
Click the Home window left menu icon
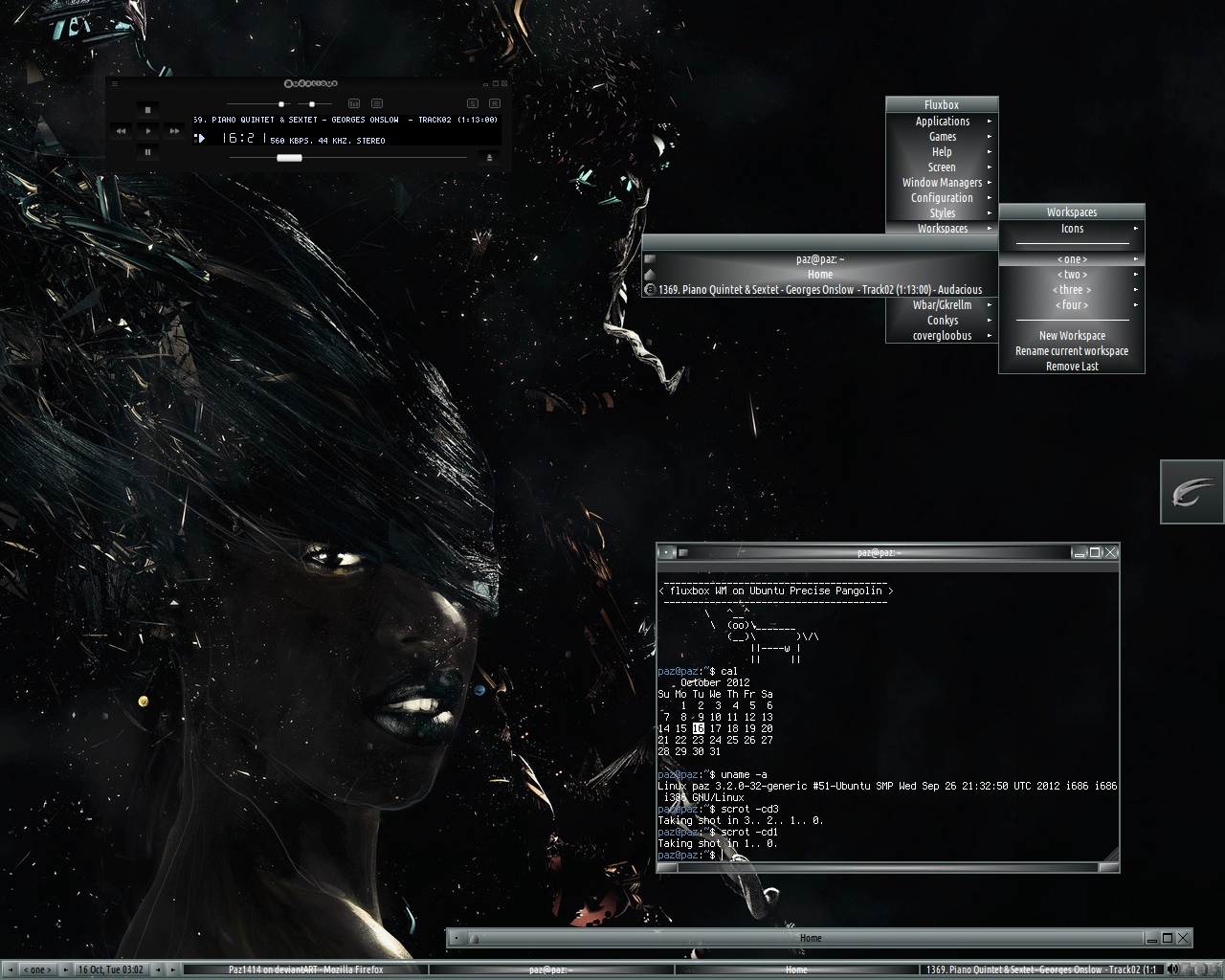pyautogui.click(x=457, y=938)
